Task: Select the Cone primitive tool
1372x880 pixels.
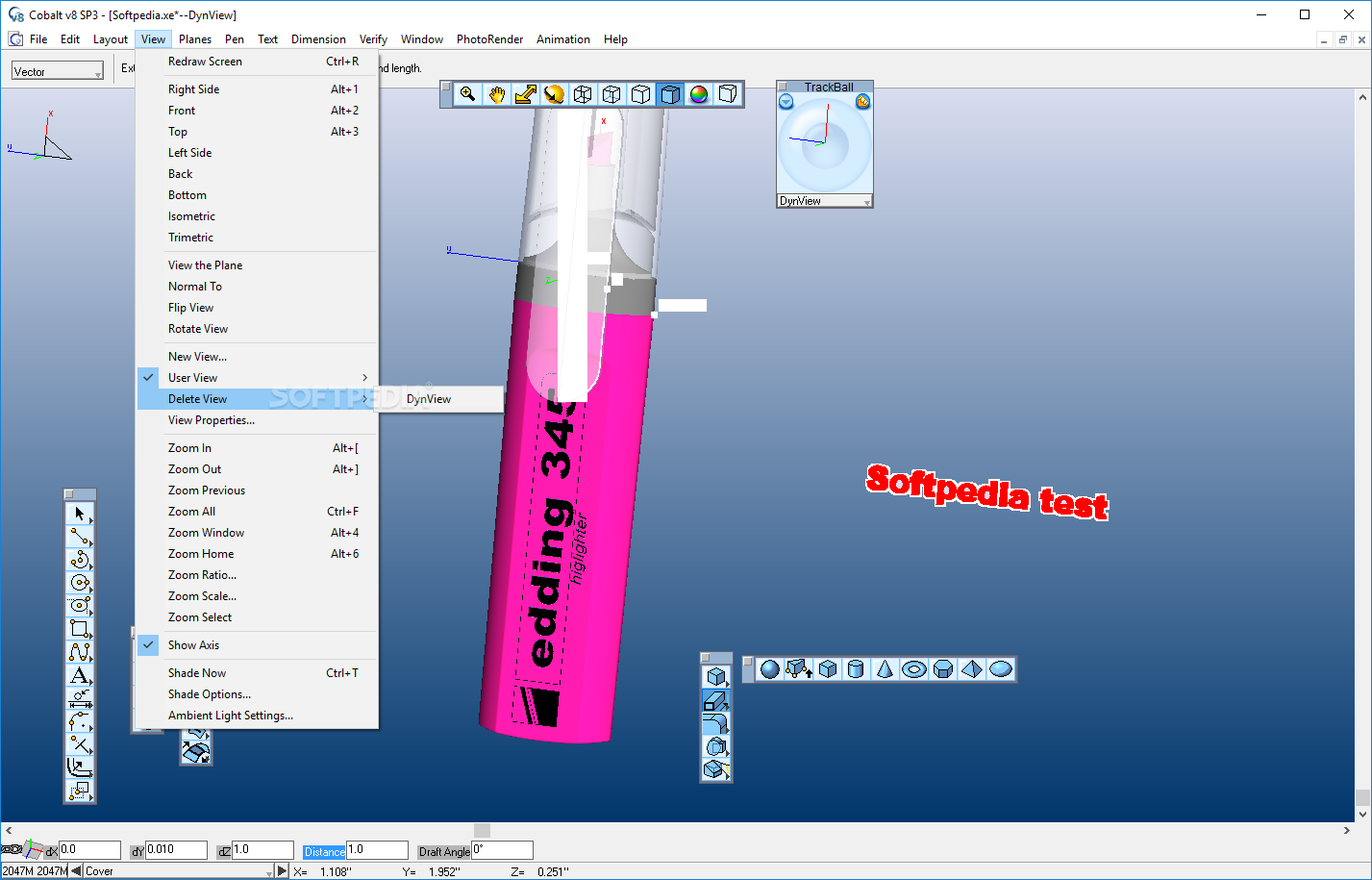Action: pos(886,669)
